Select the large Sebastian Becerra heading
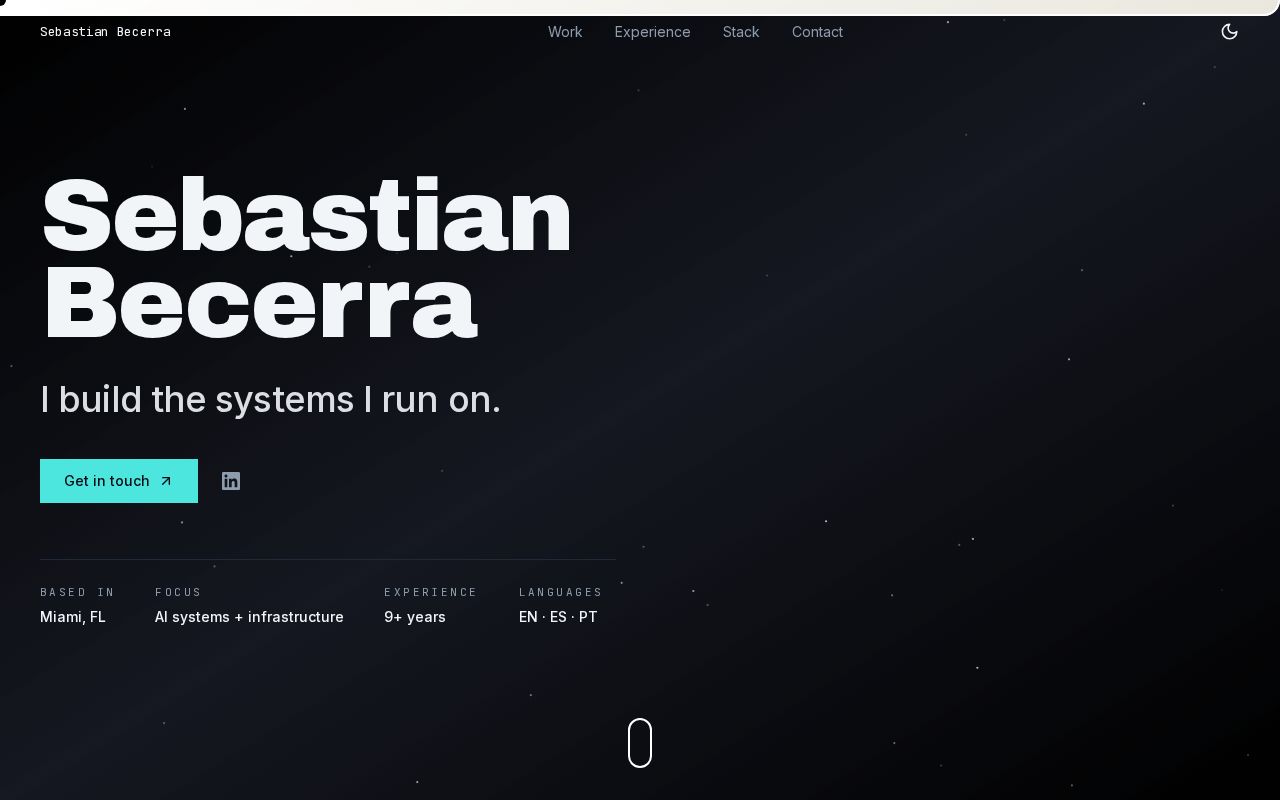The height and width of the screenshot is (800, 1280). pyautogui.click(x=306, y=259)
